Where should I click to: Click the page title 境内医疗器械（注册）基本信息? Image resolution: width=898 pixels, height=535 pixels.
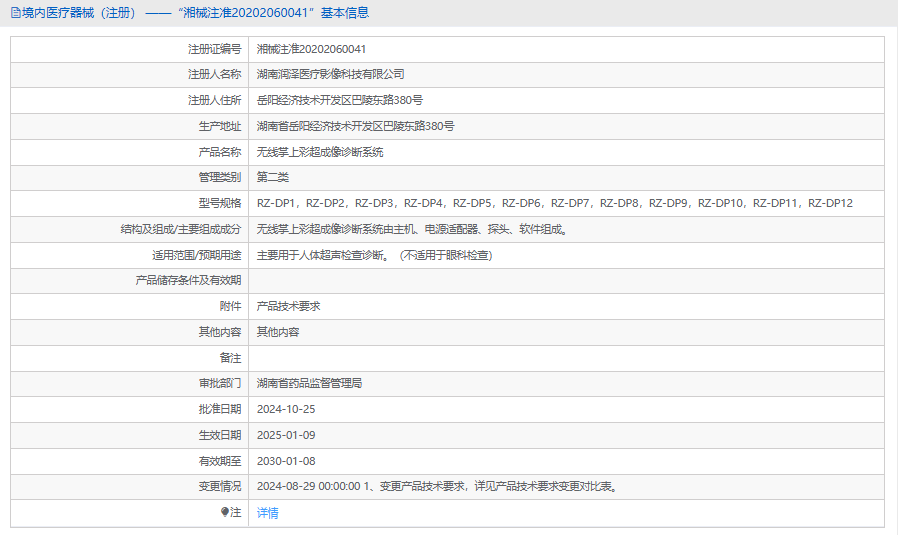(x=195, y=13)
